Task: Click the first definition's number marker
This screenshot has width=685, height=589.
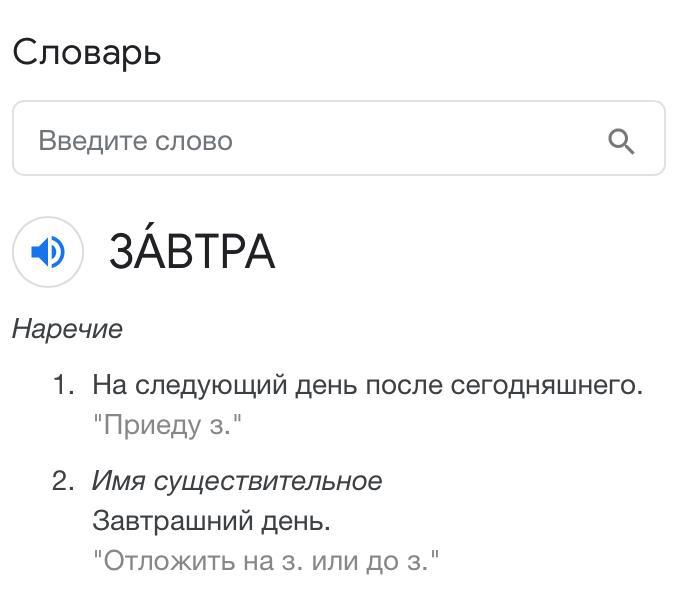Action: pos(63,385)
